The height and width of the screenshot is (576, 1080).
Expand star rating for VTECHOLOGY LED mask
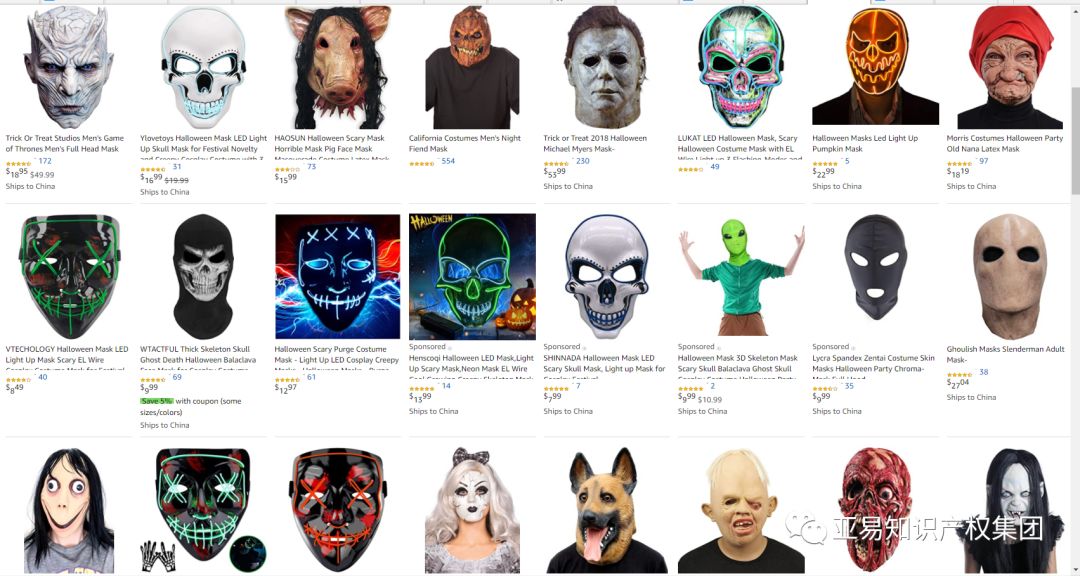[x=19, y=380]
